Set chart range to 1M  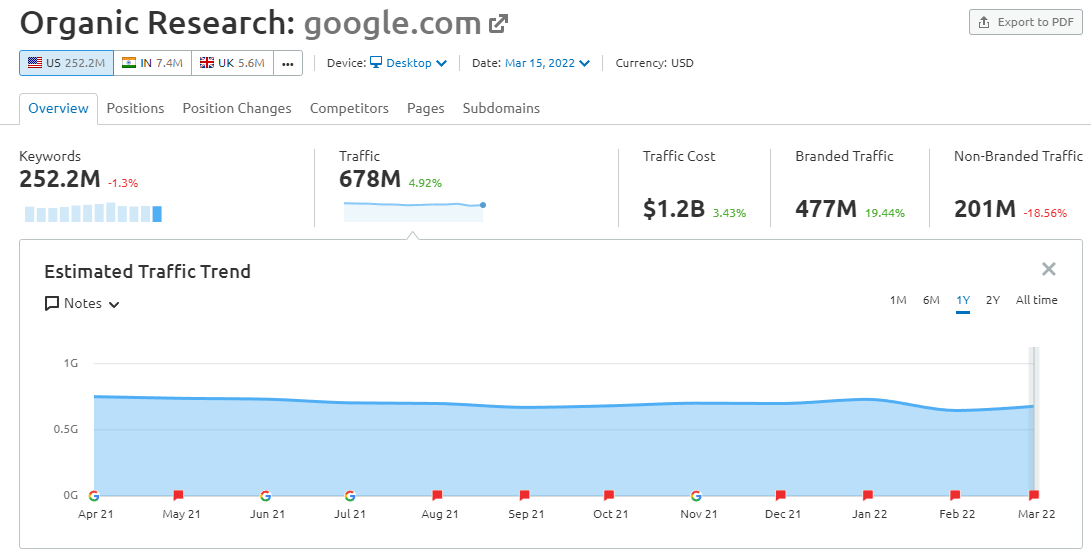coord(898,300)
